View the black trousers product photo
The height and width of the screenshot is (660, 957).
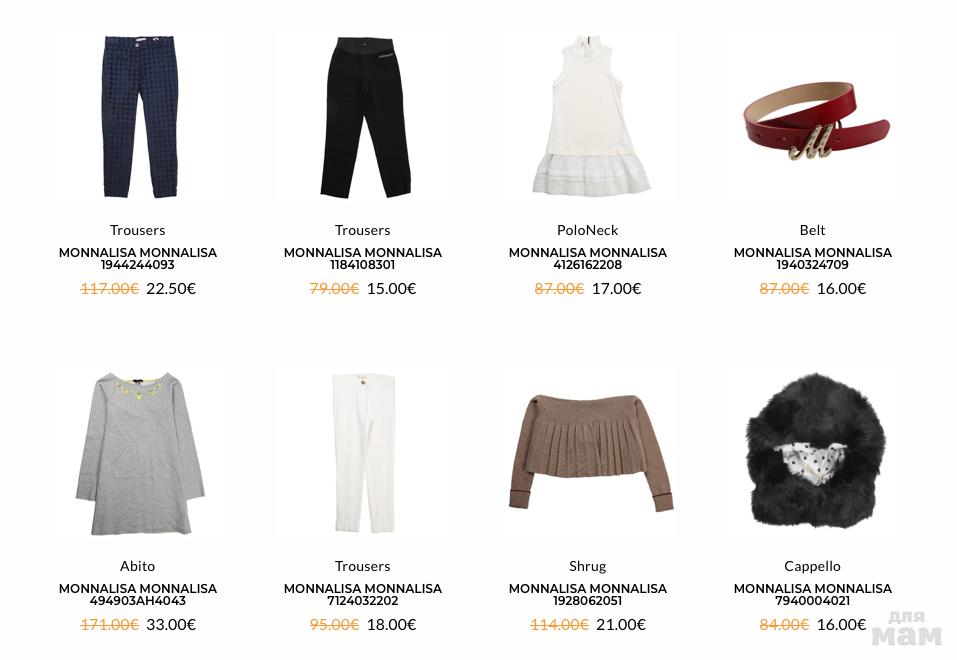(365, 117)
